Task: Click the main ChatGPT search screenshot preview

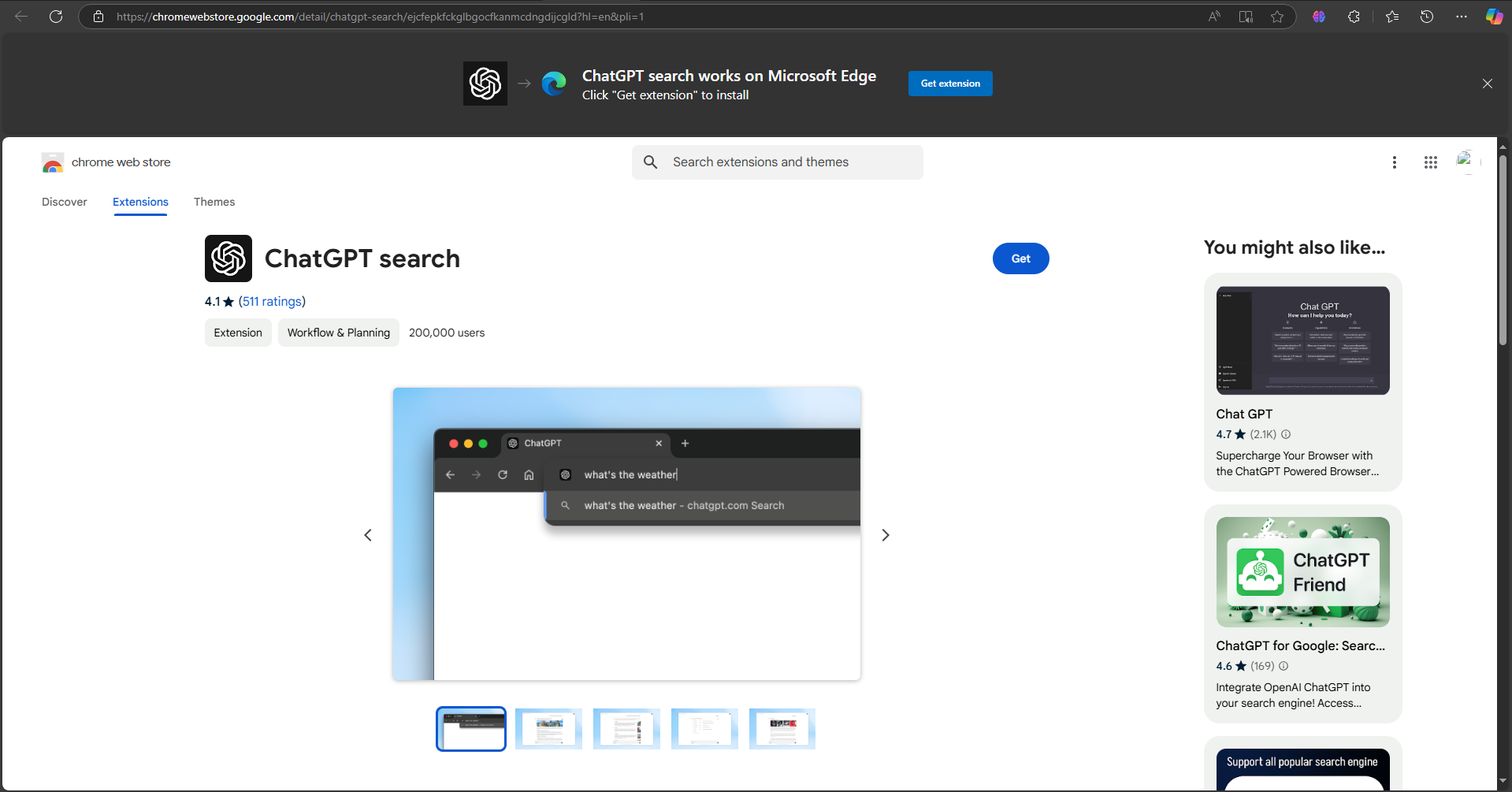Action: [627, 534]
